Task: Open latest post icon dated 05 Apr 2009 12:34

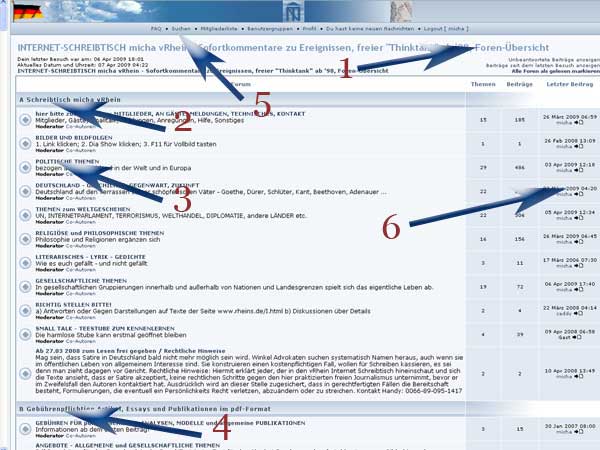Action: click(579, 218)
